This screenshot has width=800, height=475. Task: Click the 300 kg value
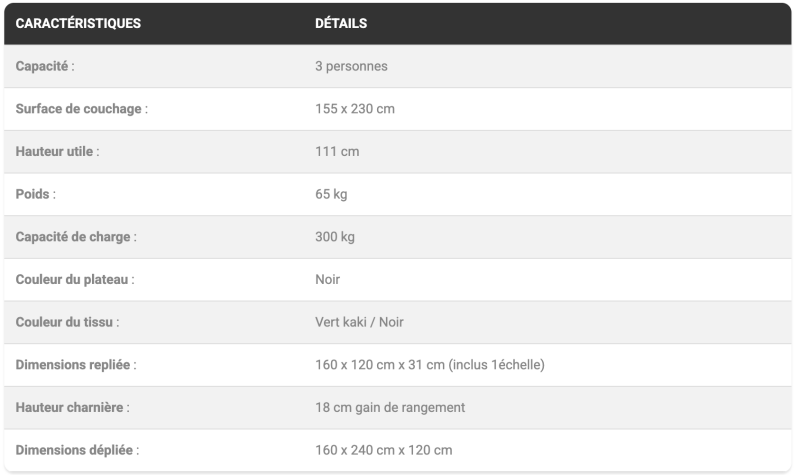[335, 237]
